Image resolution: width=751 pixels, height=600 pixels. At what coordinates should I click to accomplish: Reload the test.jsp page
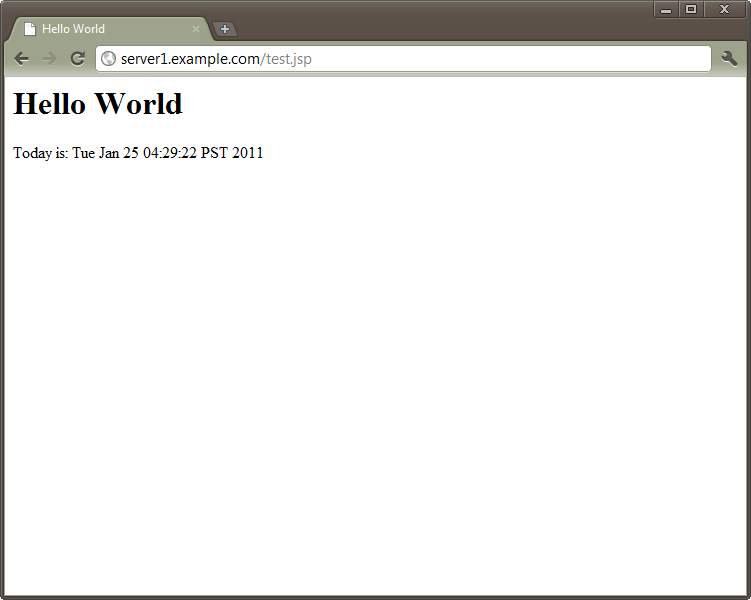click(78, 58)
